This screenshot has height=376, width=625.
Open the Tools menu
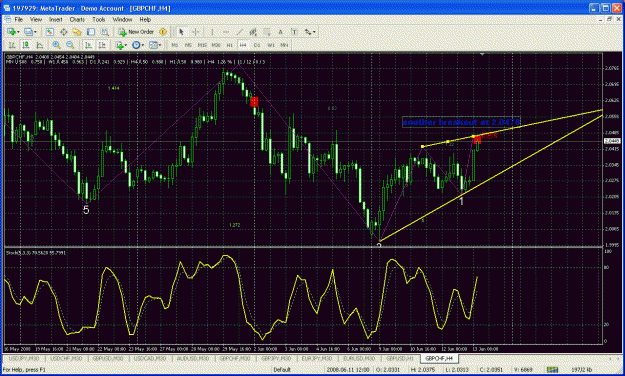coord(99,20)
